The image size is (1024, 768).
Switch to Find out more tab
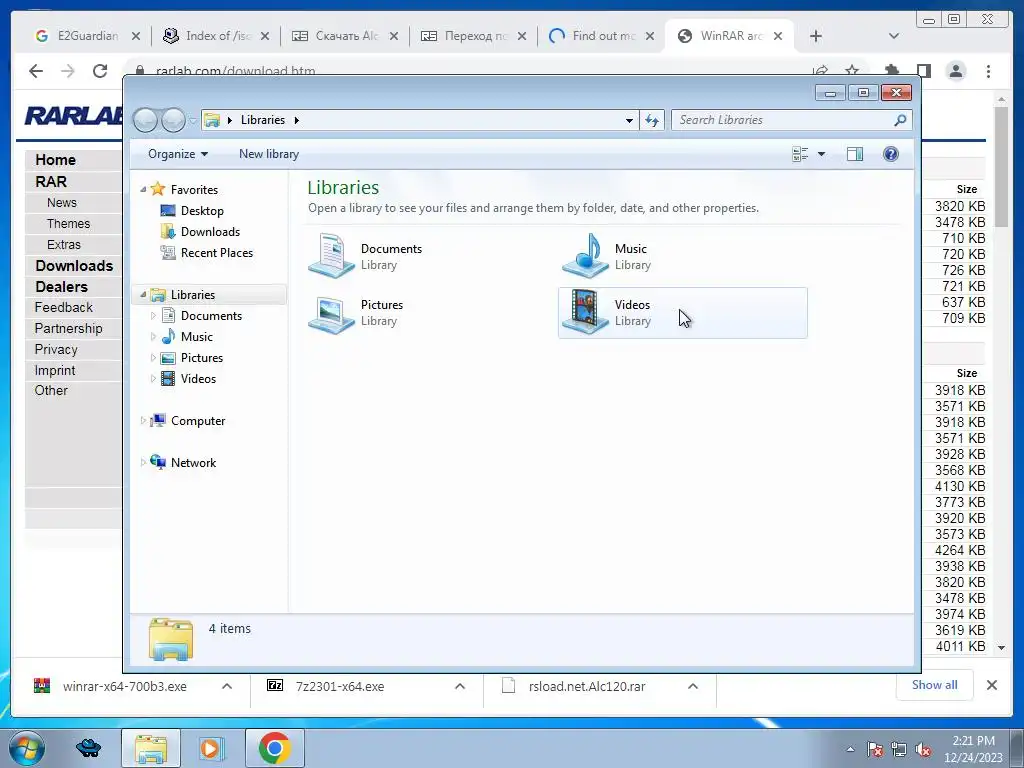coord(601,36)
